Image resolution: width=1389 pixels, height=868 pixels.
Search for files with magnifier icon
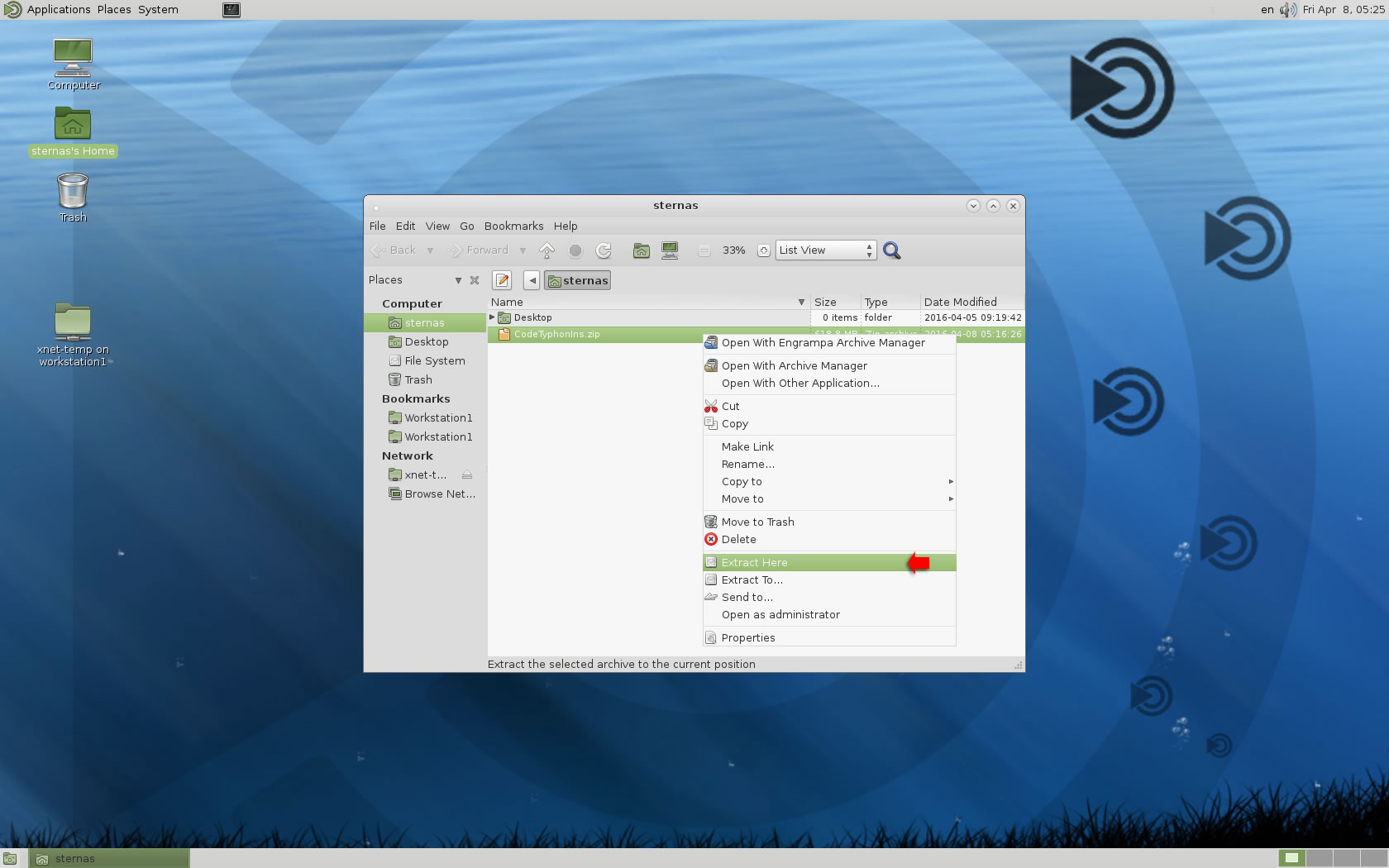(891, 250)
